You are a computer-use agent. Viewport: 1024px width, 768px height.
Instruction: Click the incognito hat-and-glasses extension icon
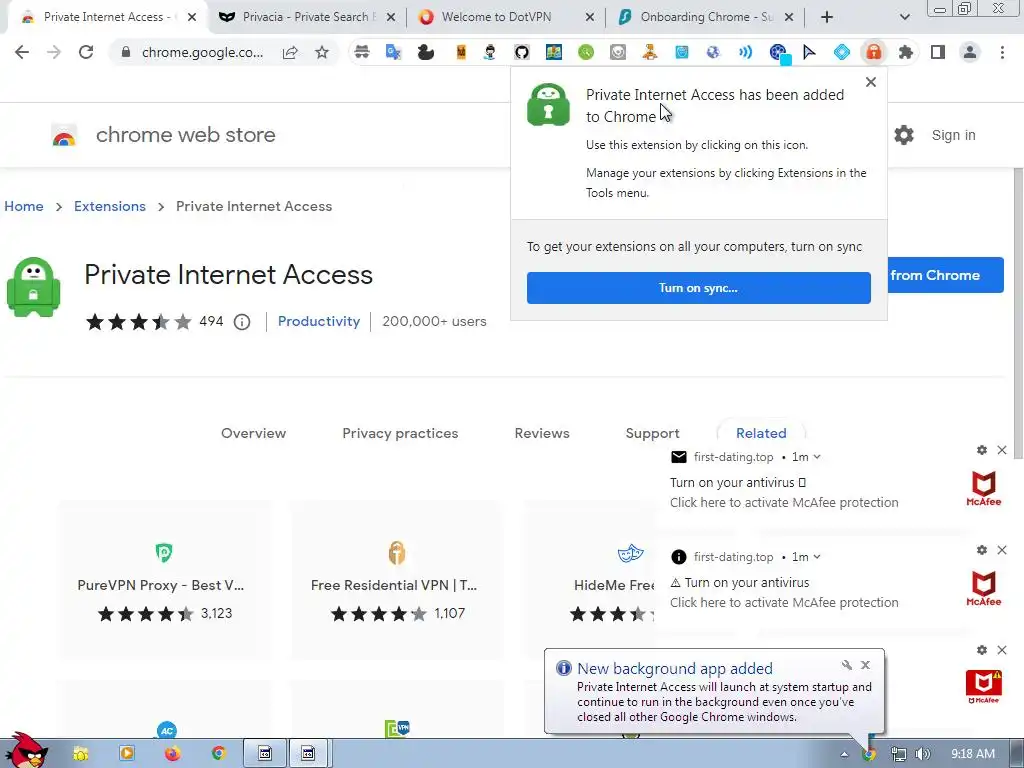click(x=361, y=52)
